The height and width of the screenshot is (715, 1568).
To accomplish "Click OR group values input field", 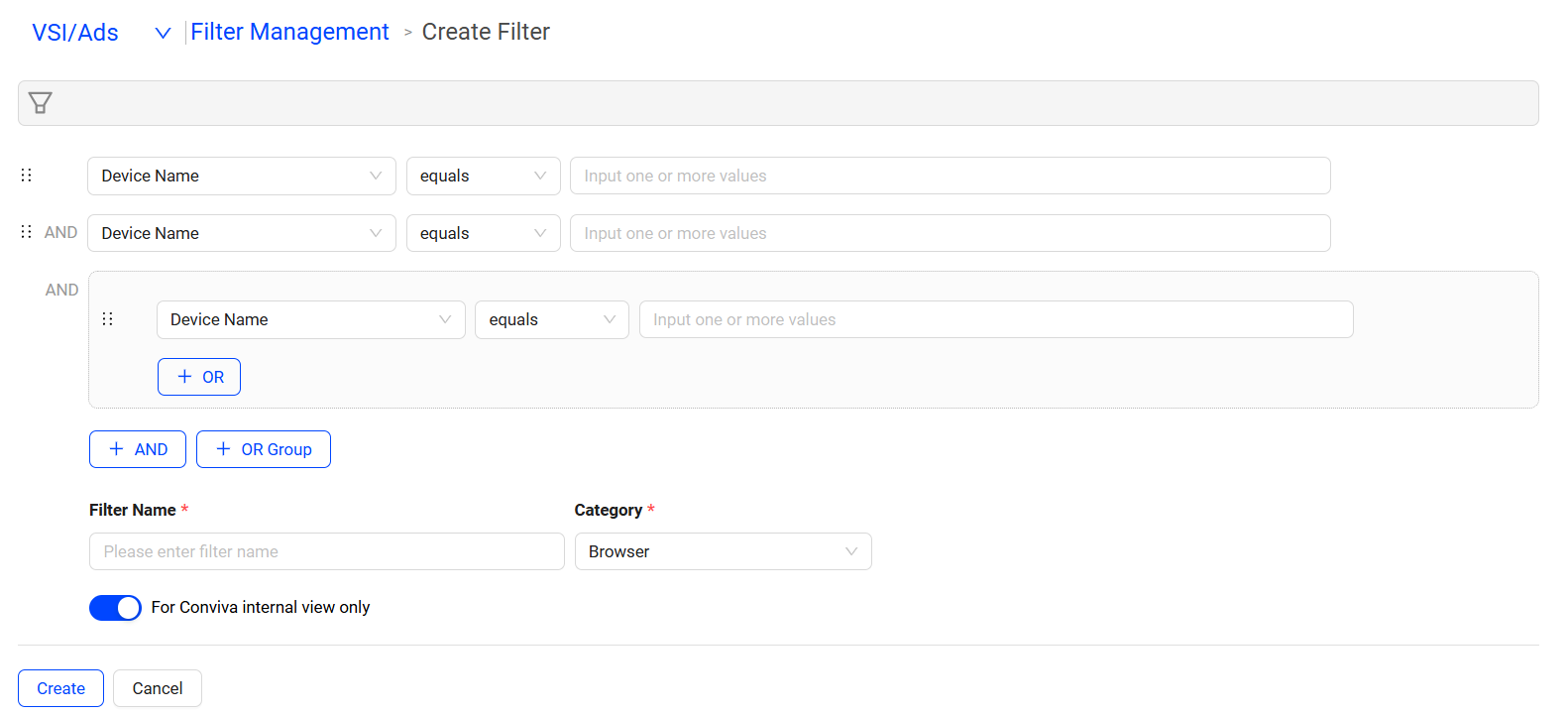I will tap(995, 320).
